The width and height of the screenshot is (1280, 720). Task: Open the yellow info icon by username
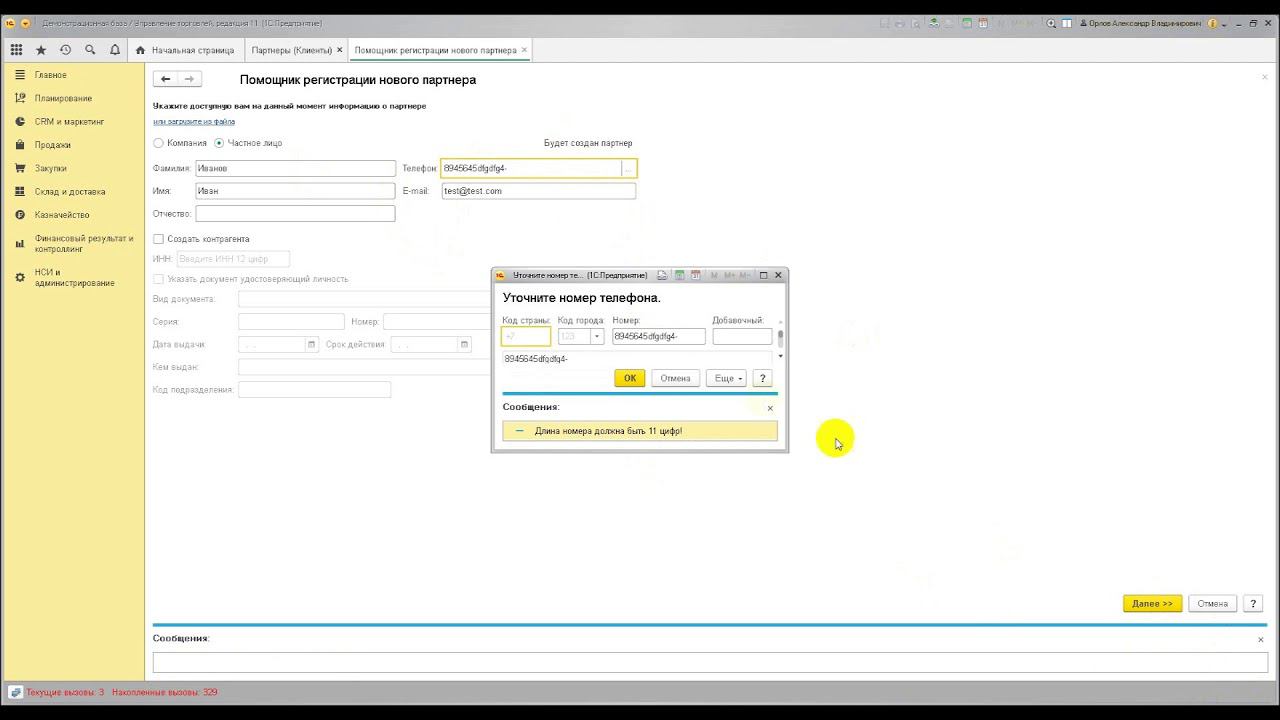point(1212,23)
